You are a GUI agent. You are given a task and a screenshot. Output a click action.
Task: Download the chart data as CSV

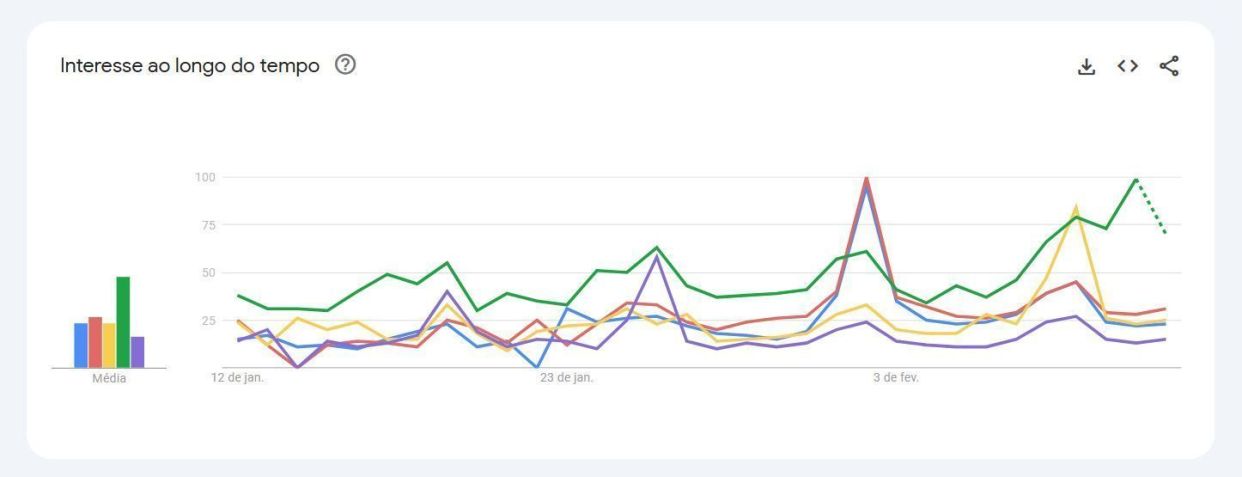pos(1086,67)
